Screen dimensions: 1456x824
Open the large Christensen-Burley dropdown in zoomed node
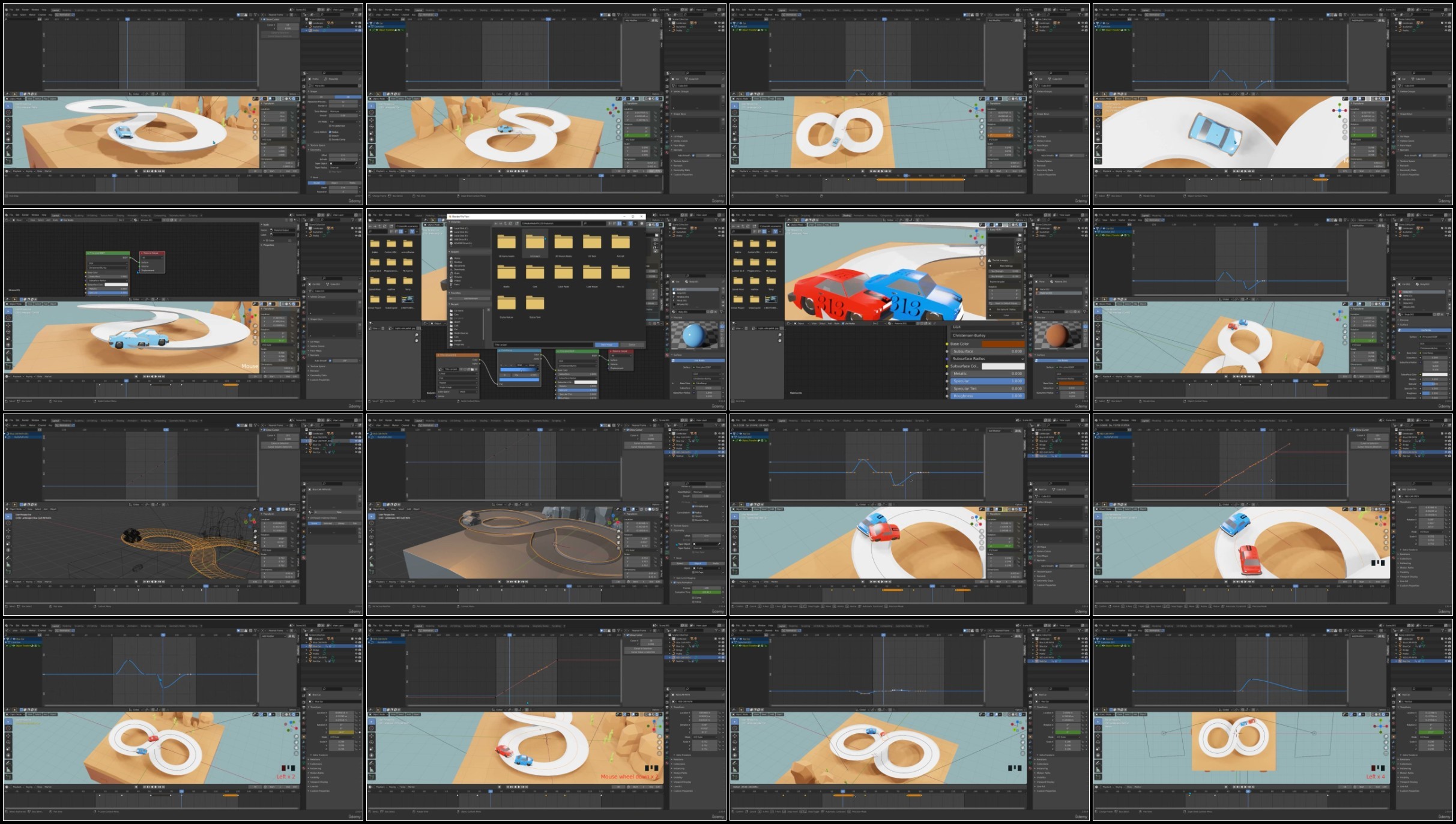[987, 335]
